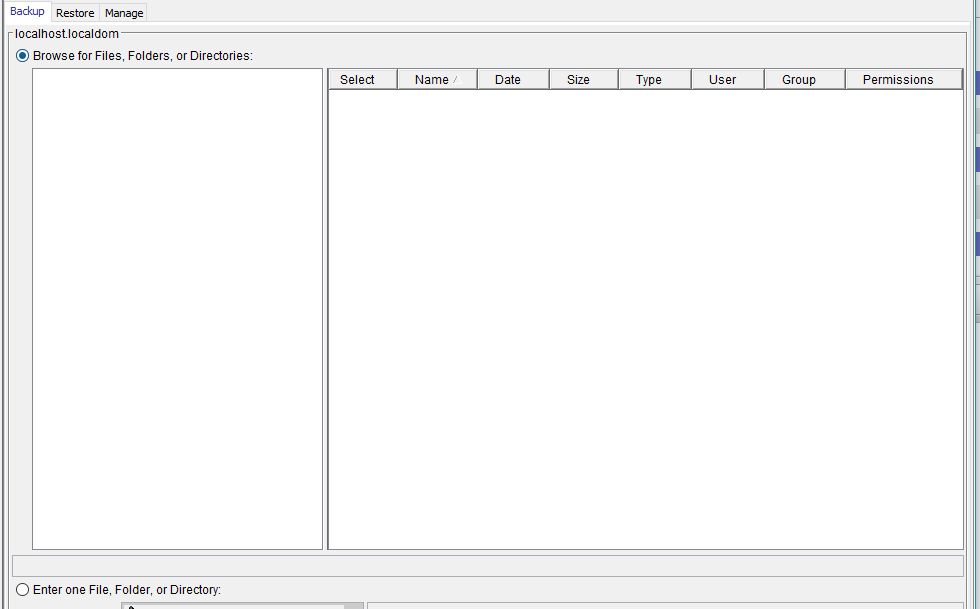
Task: Switch to the Restore tab
Action: (x=75, y=13)
